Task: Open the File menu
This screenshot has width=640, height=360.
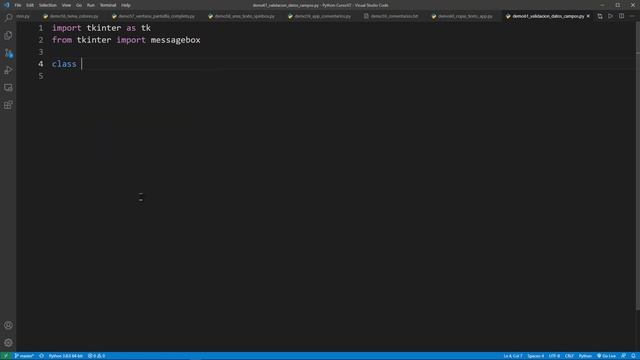Action: 18,5
